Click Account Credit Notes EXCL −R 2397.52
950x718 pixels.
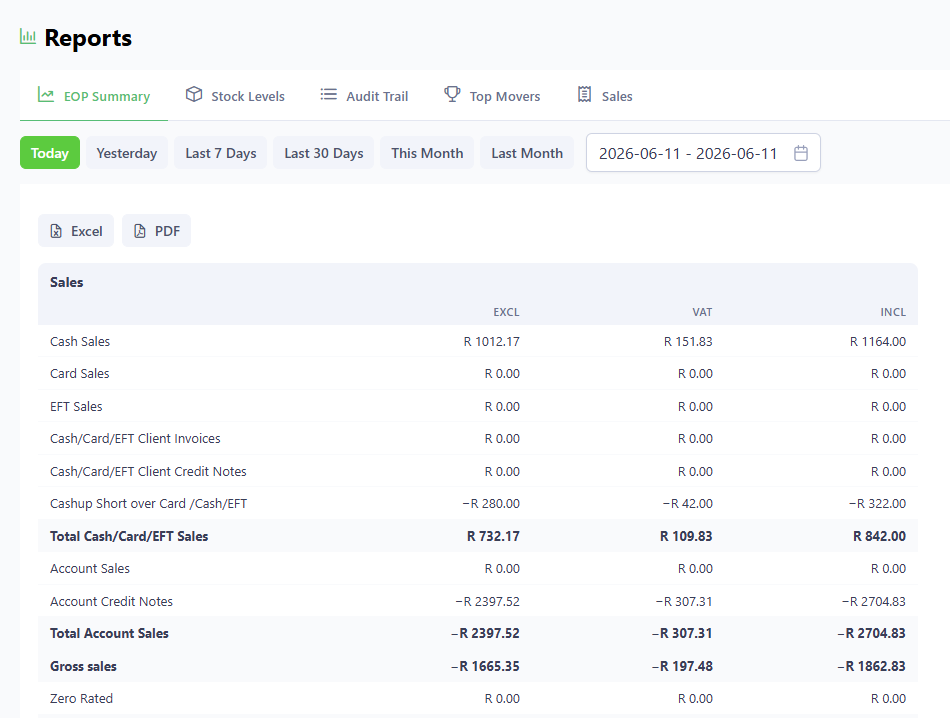click(487, 601)
